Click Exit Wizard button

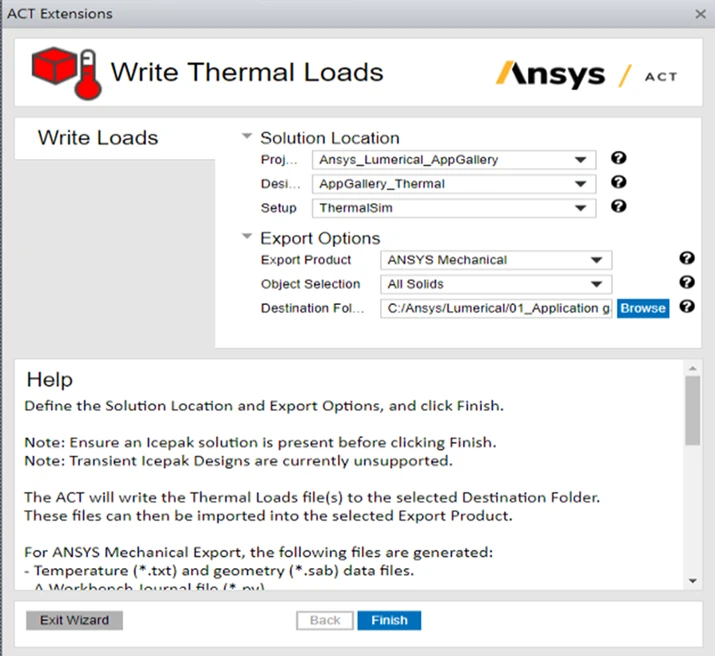click(74, 620)
